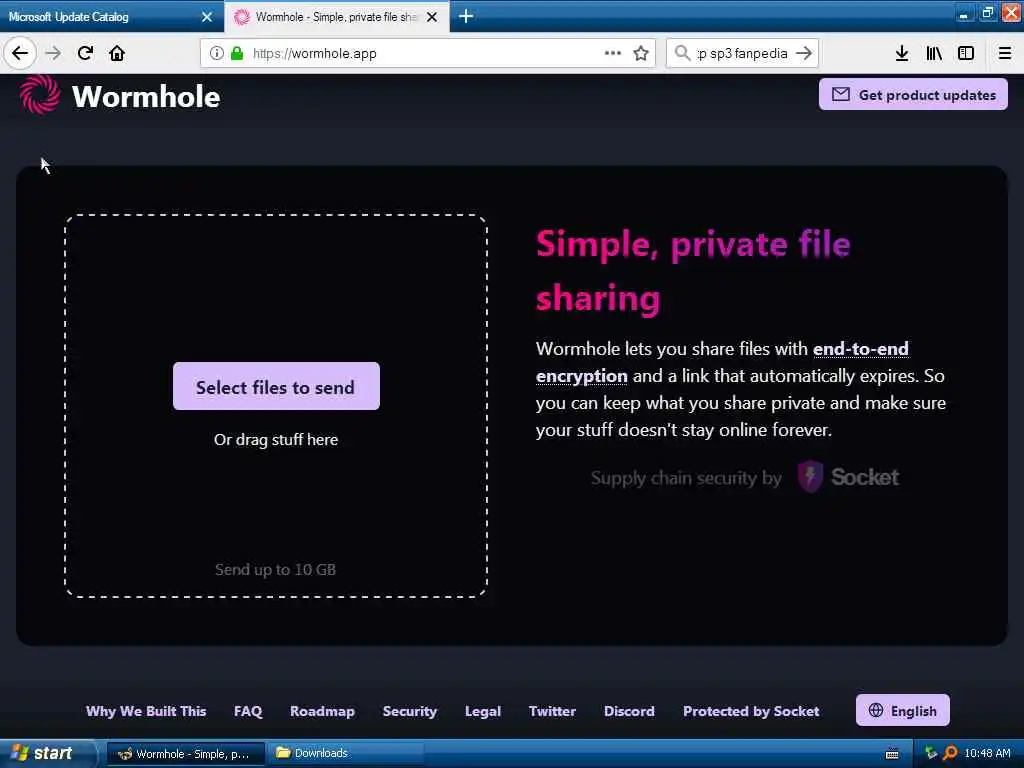Viewport: 1024px width, 768px height.
Task: Click the Or drag stuff here text
Action: 276,440
